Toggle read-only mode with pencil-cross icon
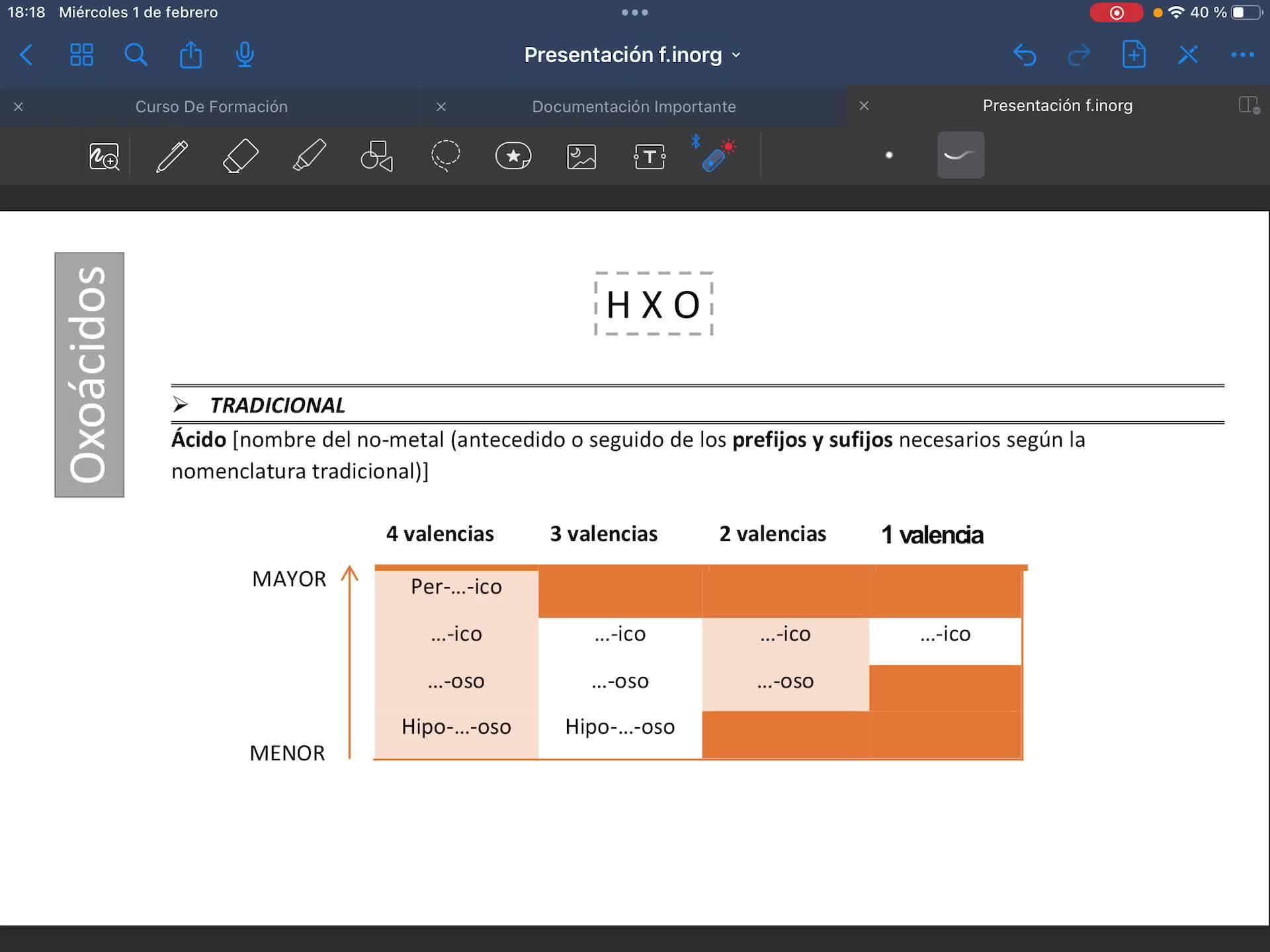The height and width of the screenshot is (952, 1270). coord(1188,55)
